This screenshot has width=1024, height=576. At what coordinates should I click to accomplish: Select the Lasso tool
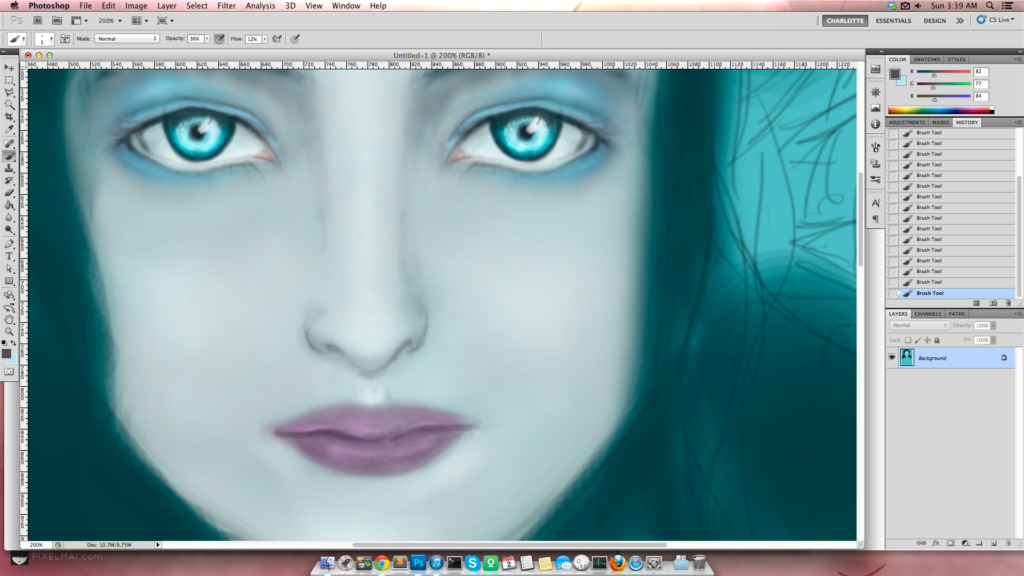click(9, 93)
